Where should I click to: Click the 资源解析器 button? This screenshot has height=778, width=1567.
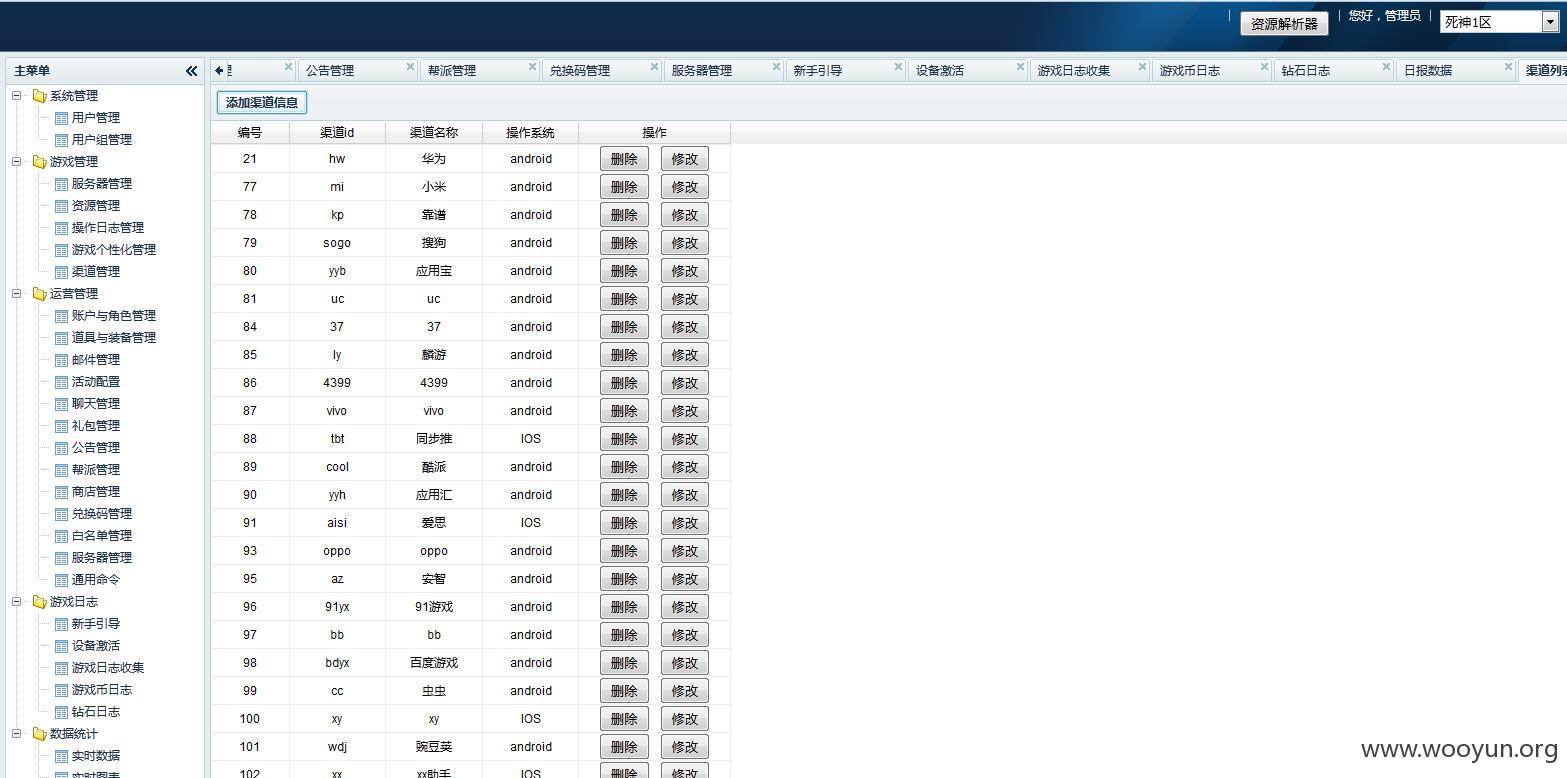pos(1284,24)
